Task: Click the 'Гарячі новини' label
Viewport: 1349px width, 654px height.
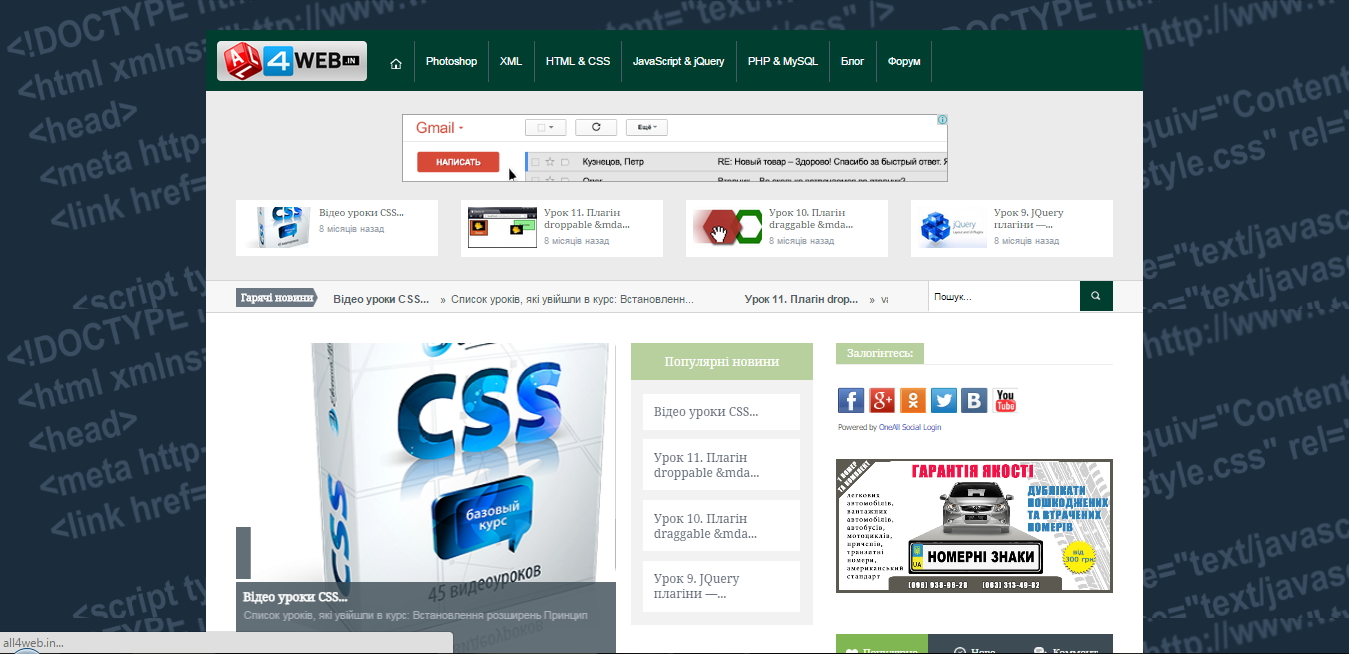Action: [277, 297]
